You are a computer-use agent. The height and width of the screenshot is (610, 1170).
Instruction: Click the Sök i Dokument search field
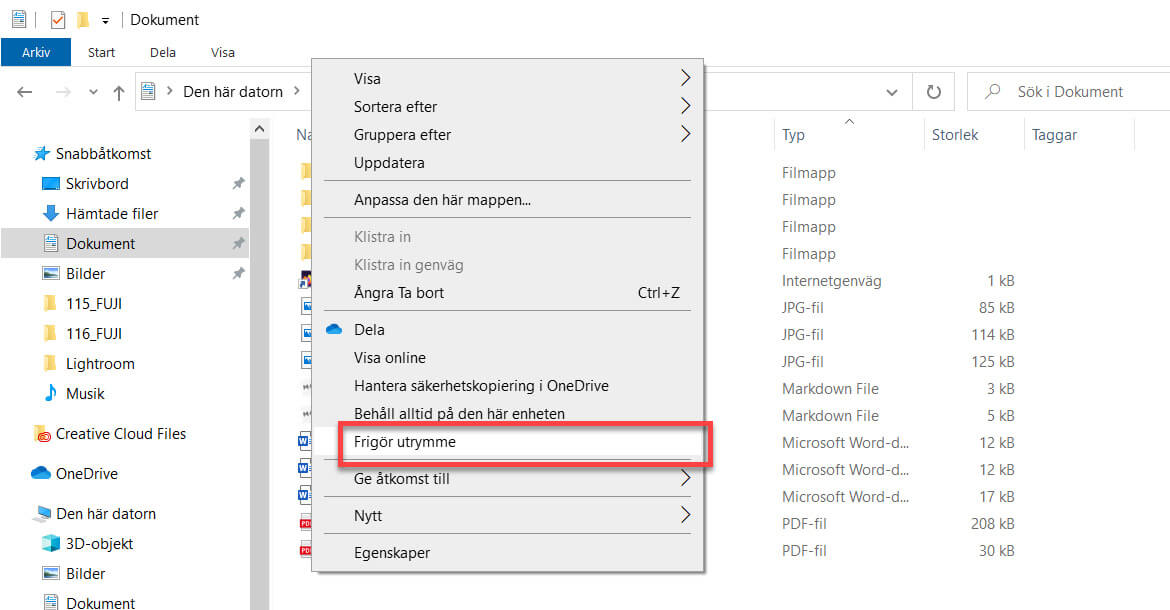(x=1080, y=92)
